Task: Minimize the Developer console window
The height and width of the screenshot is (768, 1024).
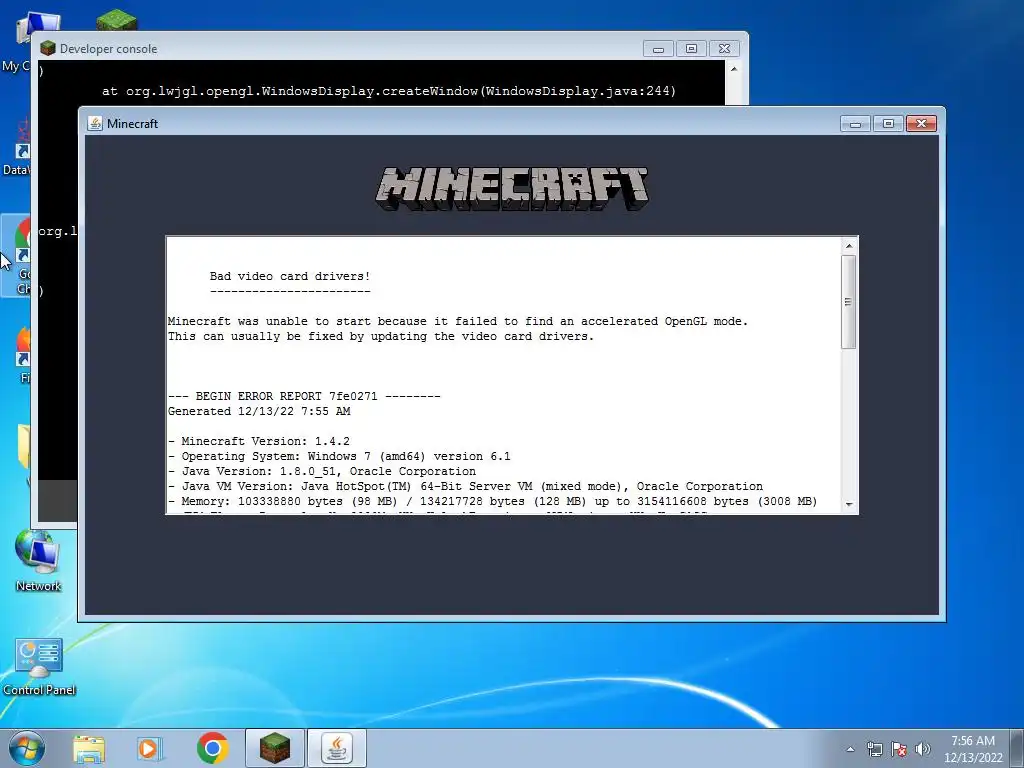Action: [x=658, y=48]
